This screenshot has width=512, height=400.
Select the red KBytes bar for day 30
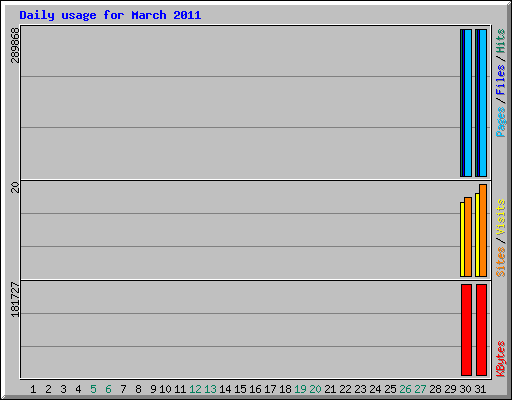[x=466, y=330]
